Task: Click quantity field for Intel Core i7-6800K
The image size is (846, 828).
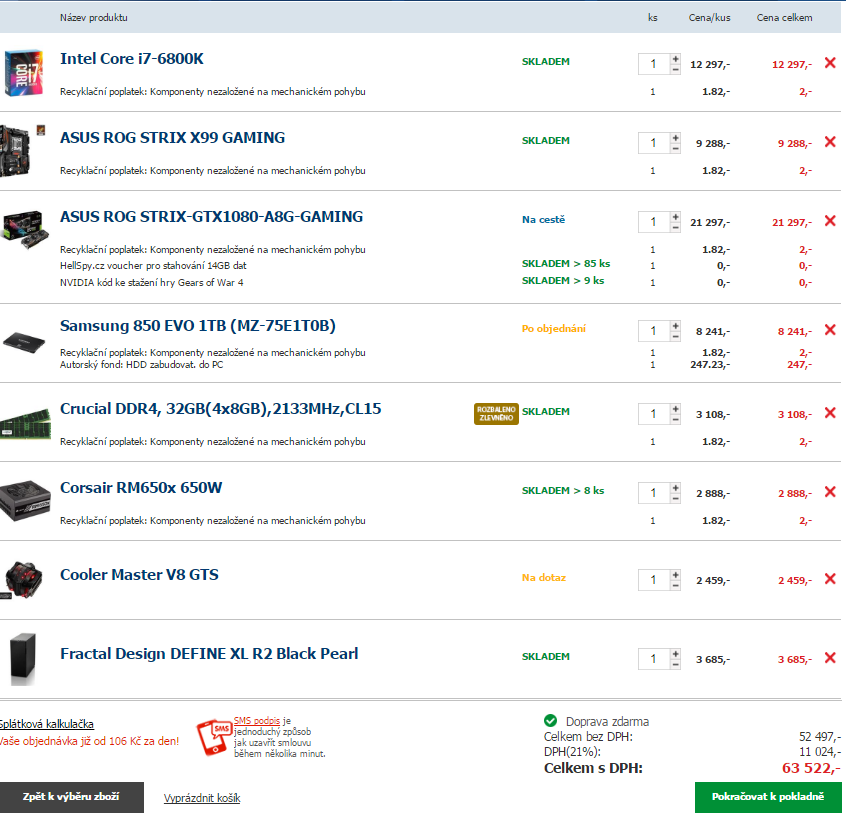Action: pos(654,64)
